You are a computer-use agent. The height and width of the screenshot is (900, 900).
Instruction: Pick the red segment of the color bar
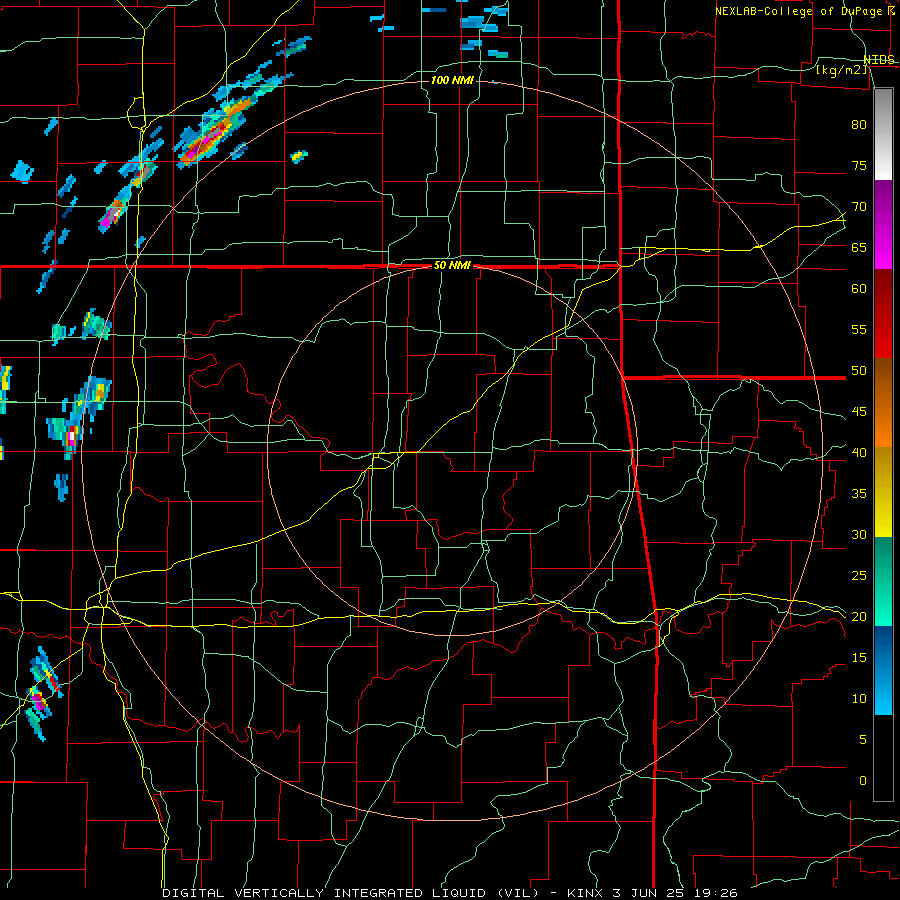pos(883,314)
